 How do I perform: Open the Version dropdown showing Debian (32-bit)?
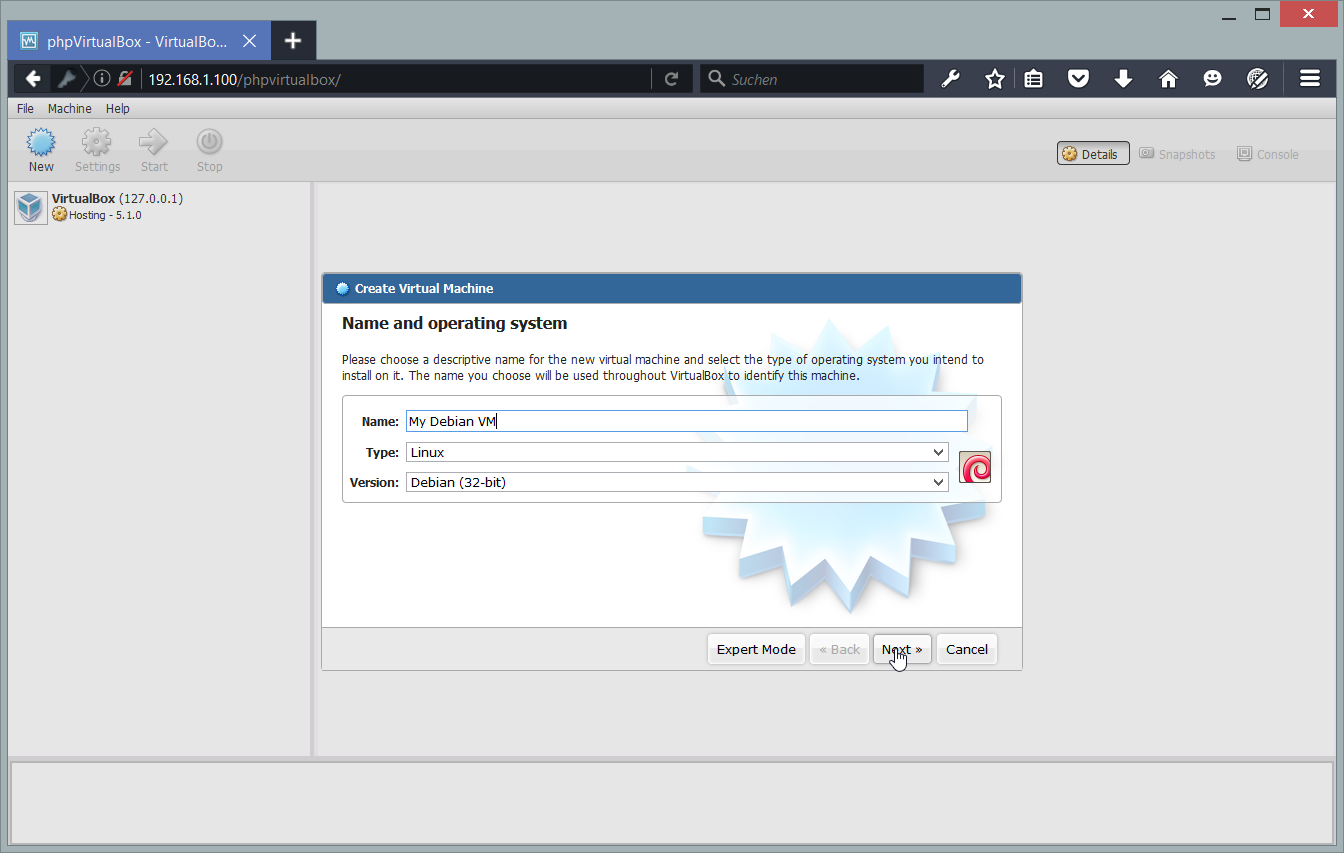pyautogui.click(x=677, y=482)
